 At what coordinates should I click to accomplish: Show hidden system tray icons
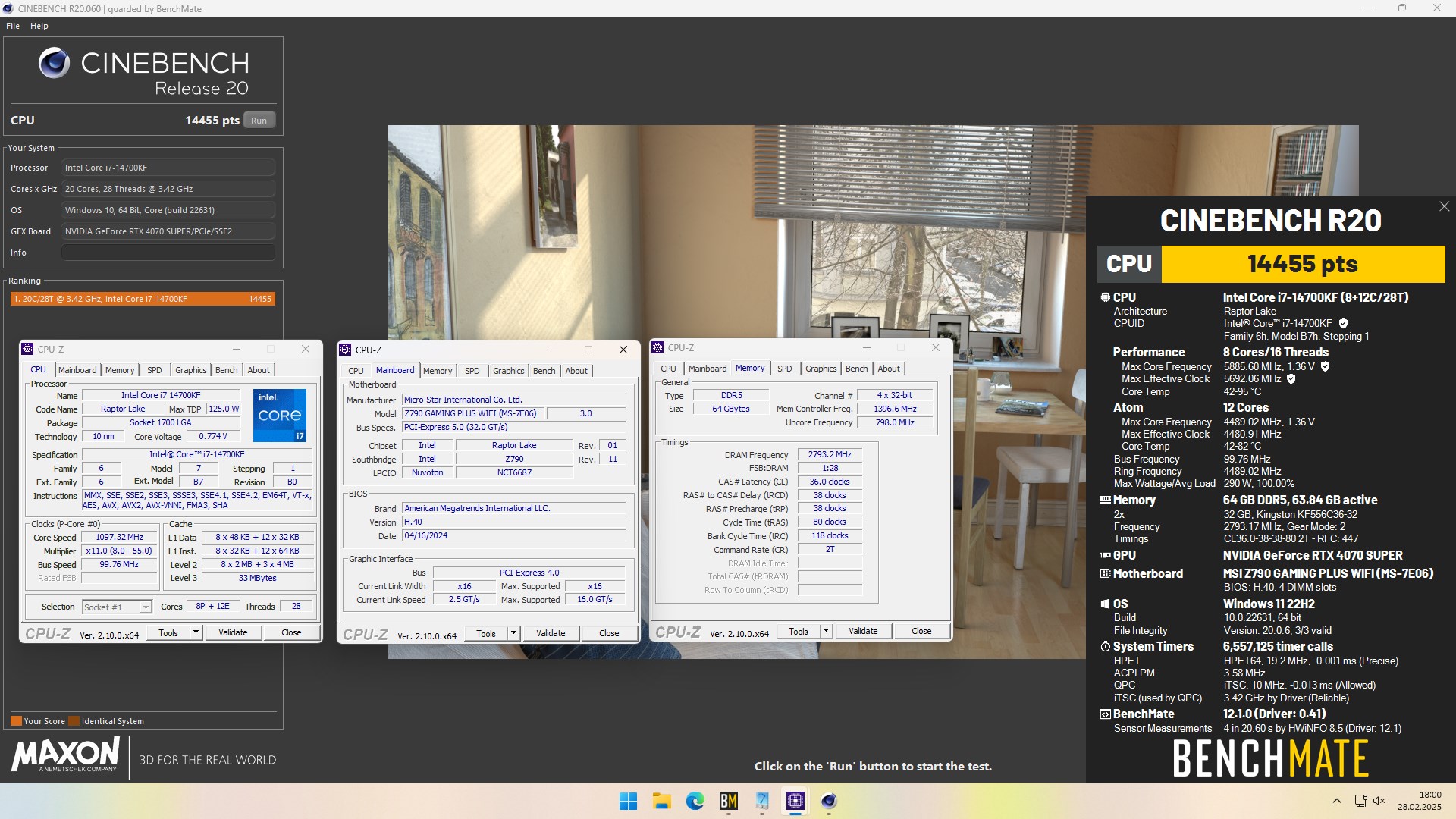point(1337,801)
